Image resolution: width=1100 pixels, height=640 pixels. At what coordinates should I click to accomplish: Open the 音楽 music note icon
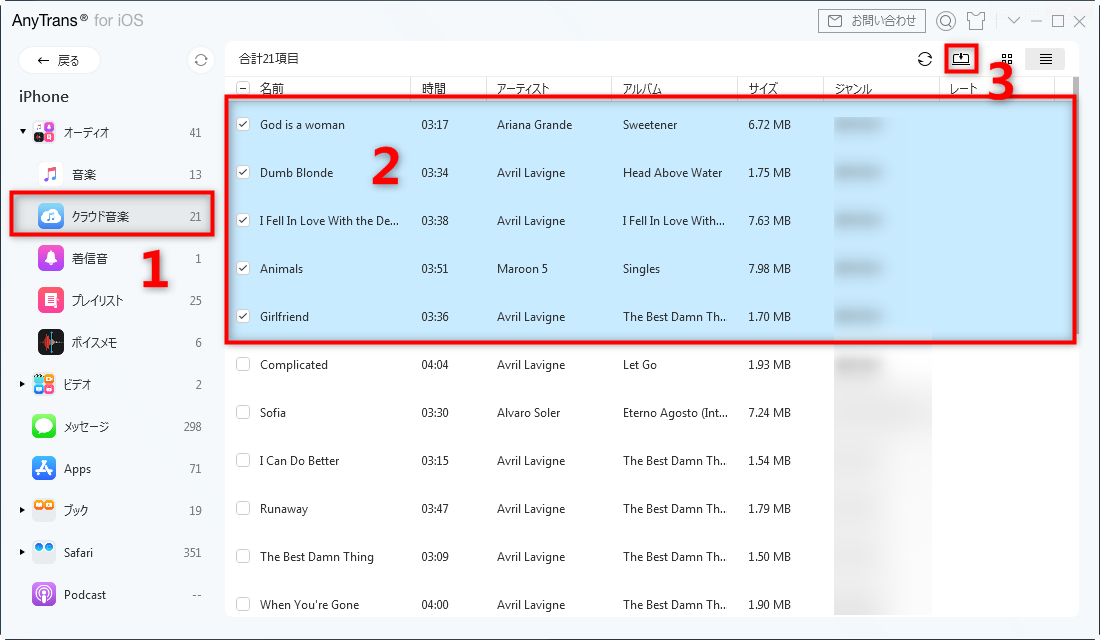pos(51,174)
